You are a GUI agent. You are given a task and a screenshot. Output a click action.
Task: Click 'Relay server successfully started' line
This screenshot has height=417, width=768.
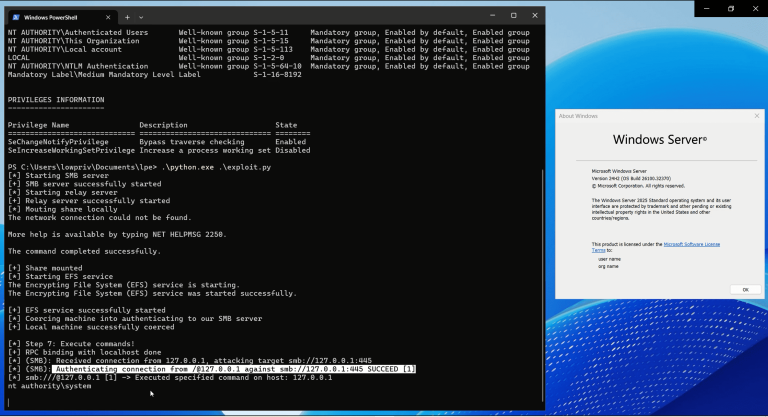pyautogui.click(x=89, y=201)
